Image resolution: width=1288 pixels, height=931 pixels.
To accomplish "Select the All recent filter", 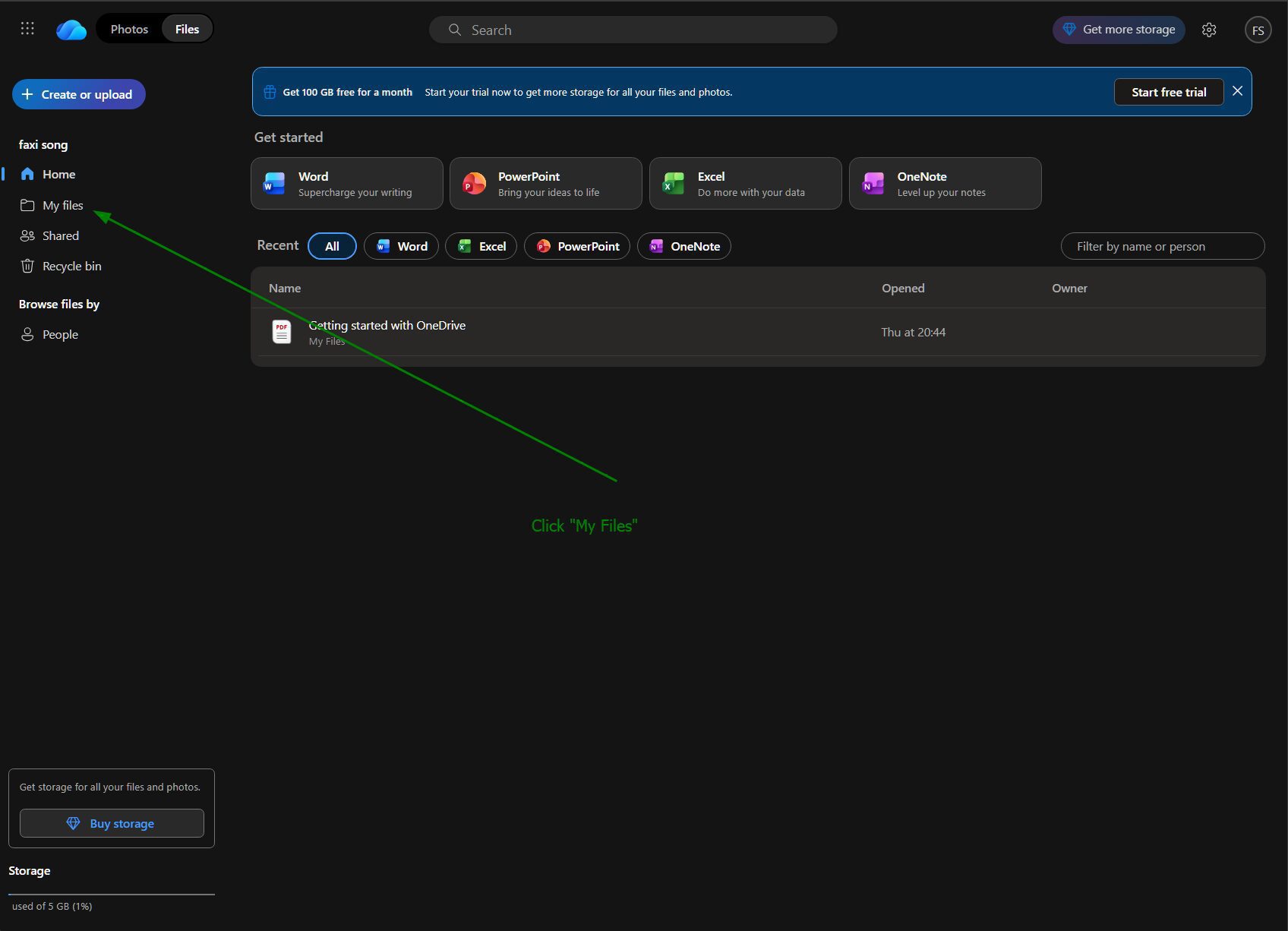I will pyautogui.click(x=332, y=246).
